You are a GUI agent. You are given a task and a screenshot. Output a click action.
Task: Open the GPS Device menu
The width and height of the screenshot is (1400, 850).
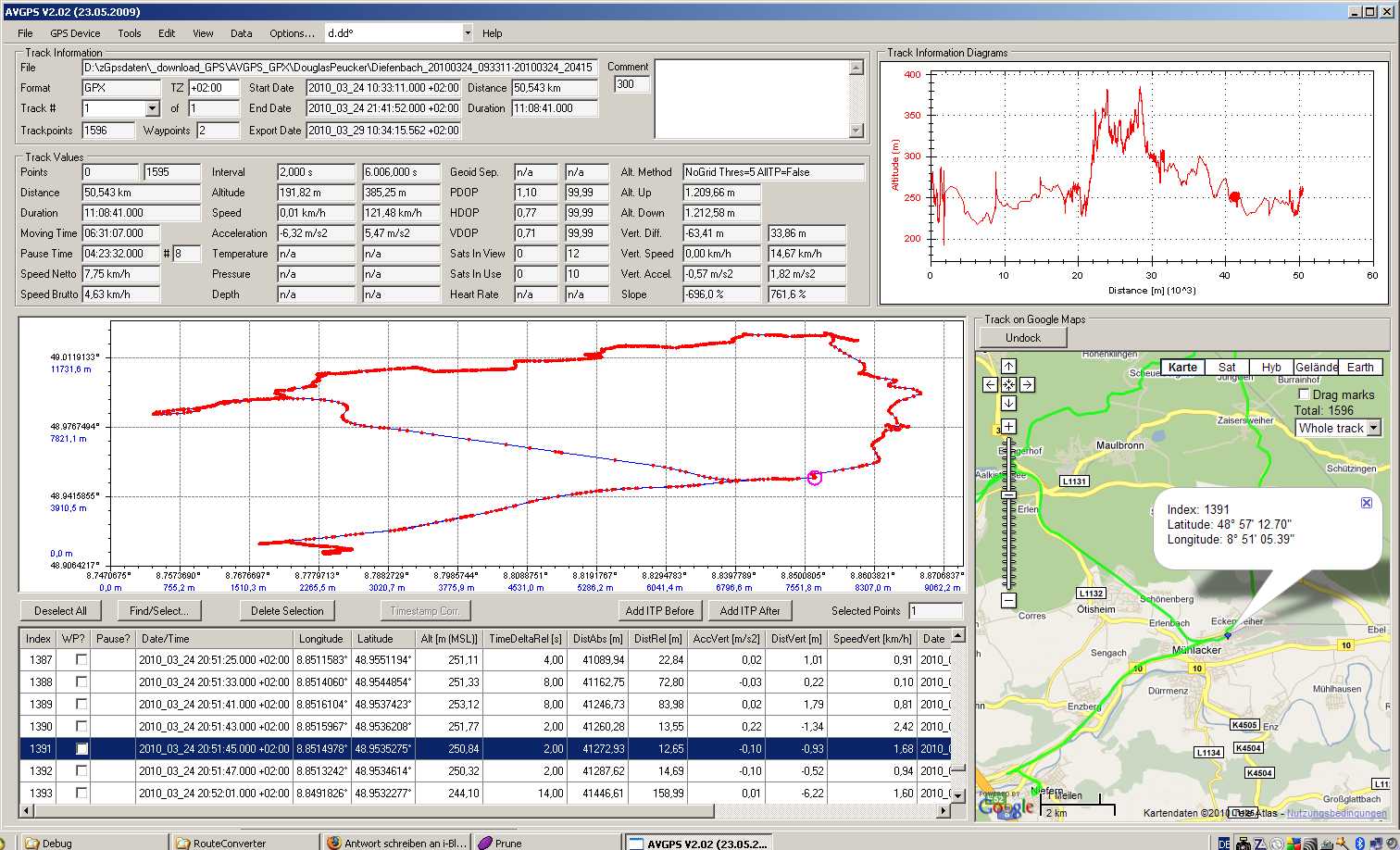click(x=75, y=33)
